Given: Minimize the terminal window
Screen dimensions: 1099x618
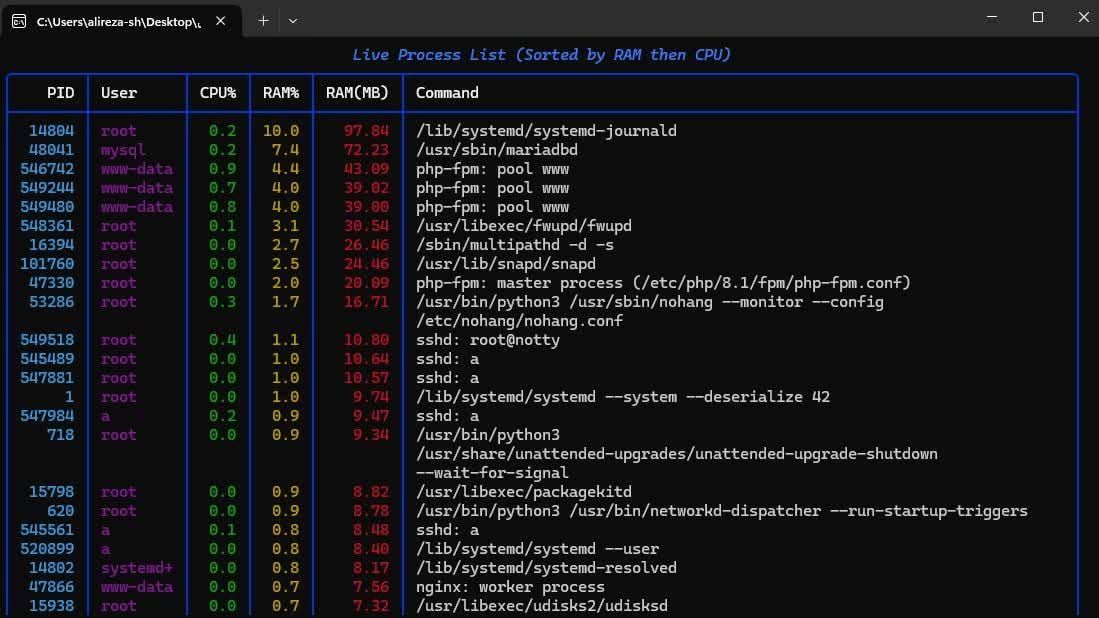Looking at the screenshot, I should tap(992, 17).
